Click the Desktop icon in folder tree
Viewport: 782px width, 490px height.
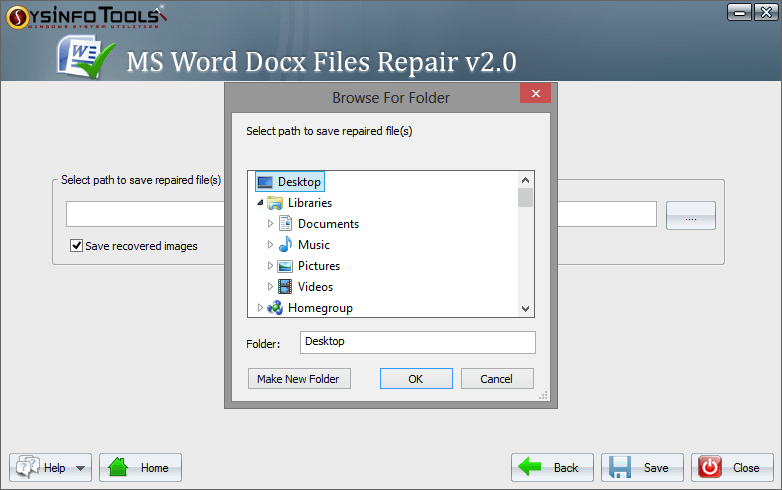point(265,182)
